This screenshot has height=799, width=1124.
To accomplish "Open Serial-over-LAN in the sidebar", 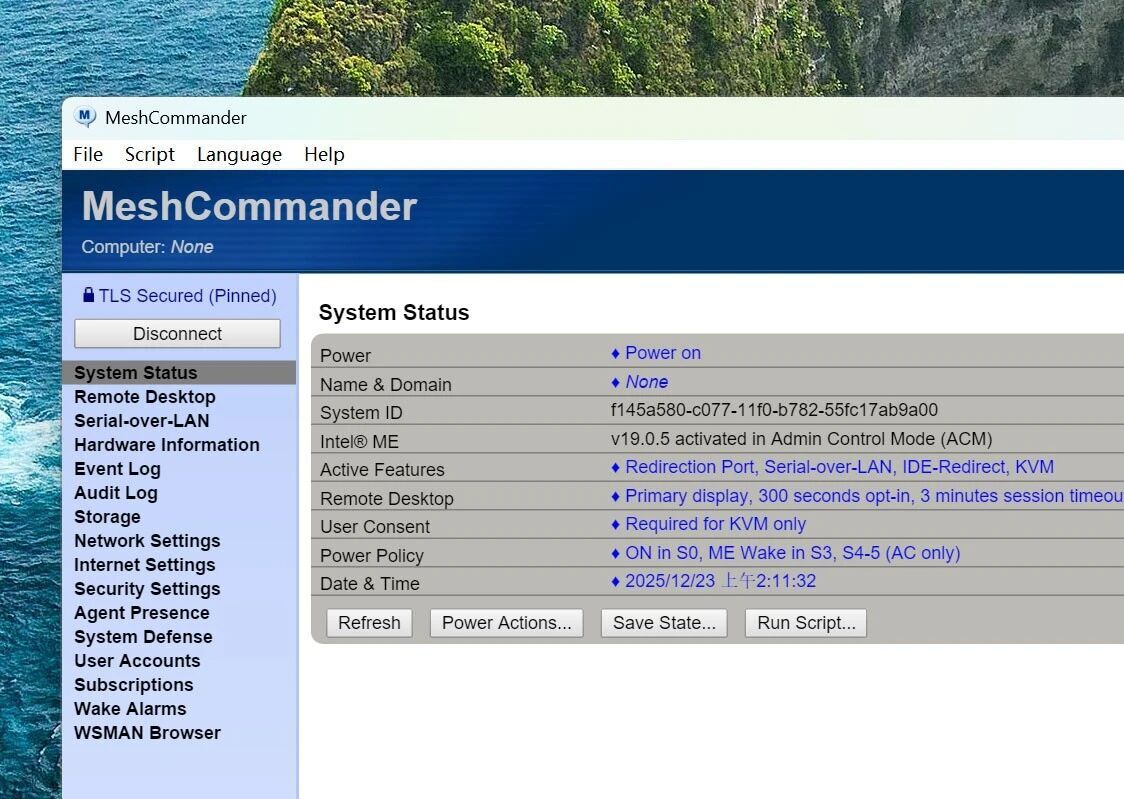I will (x=142, y=421).
